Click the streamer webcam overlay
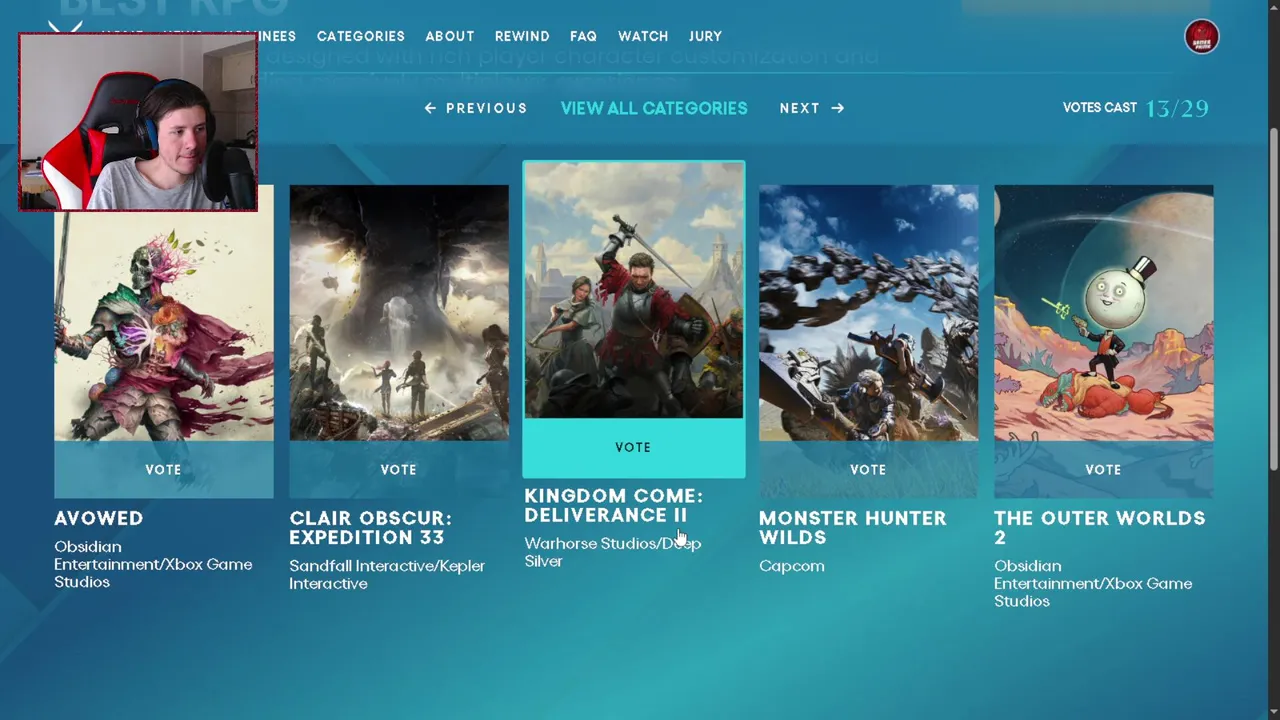This screenshot has width=1280, height=720. pyautogui.click(x=138, y=122)
